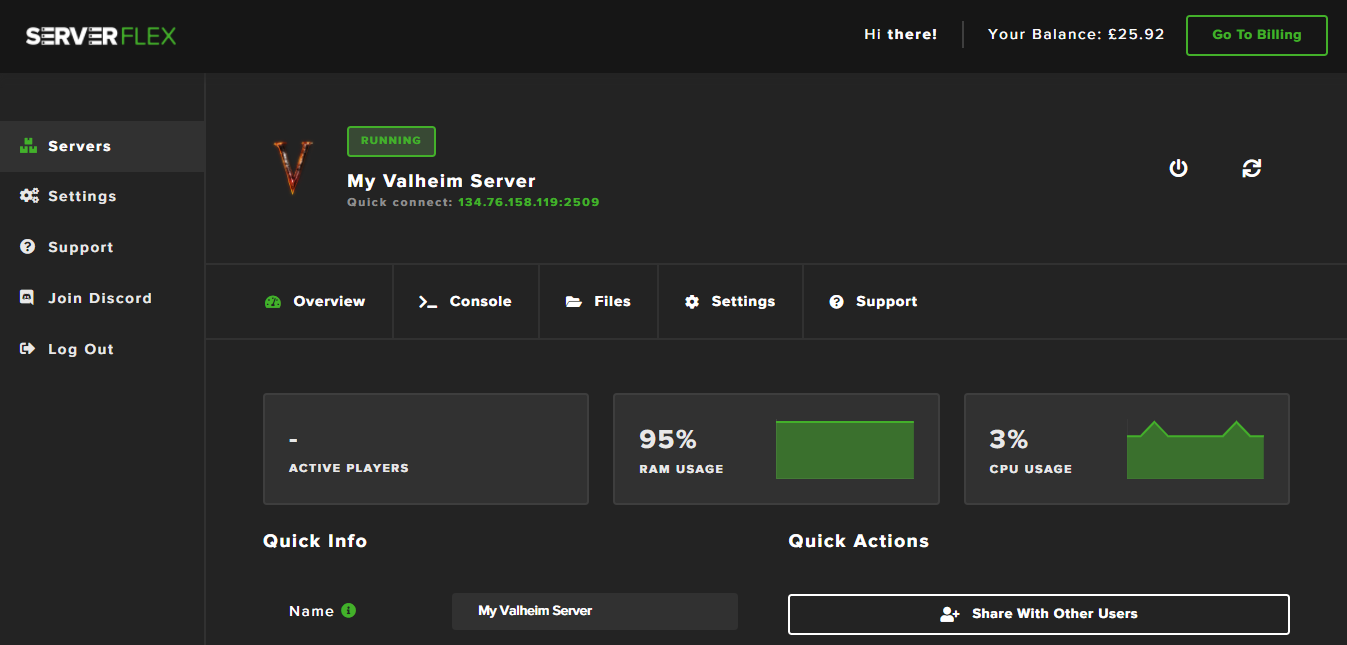Click quick connect address 134.76.158.119:2509

click(529, 202)
